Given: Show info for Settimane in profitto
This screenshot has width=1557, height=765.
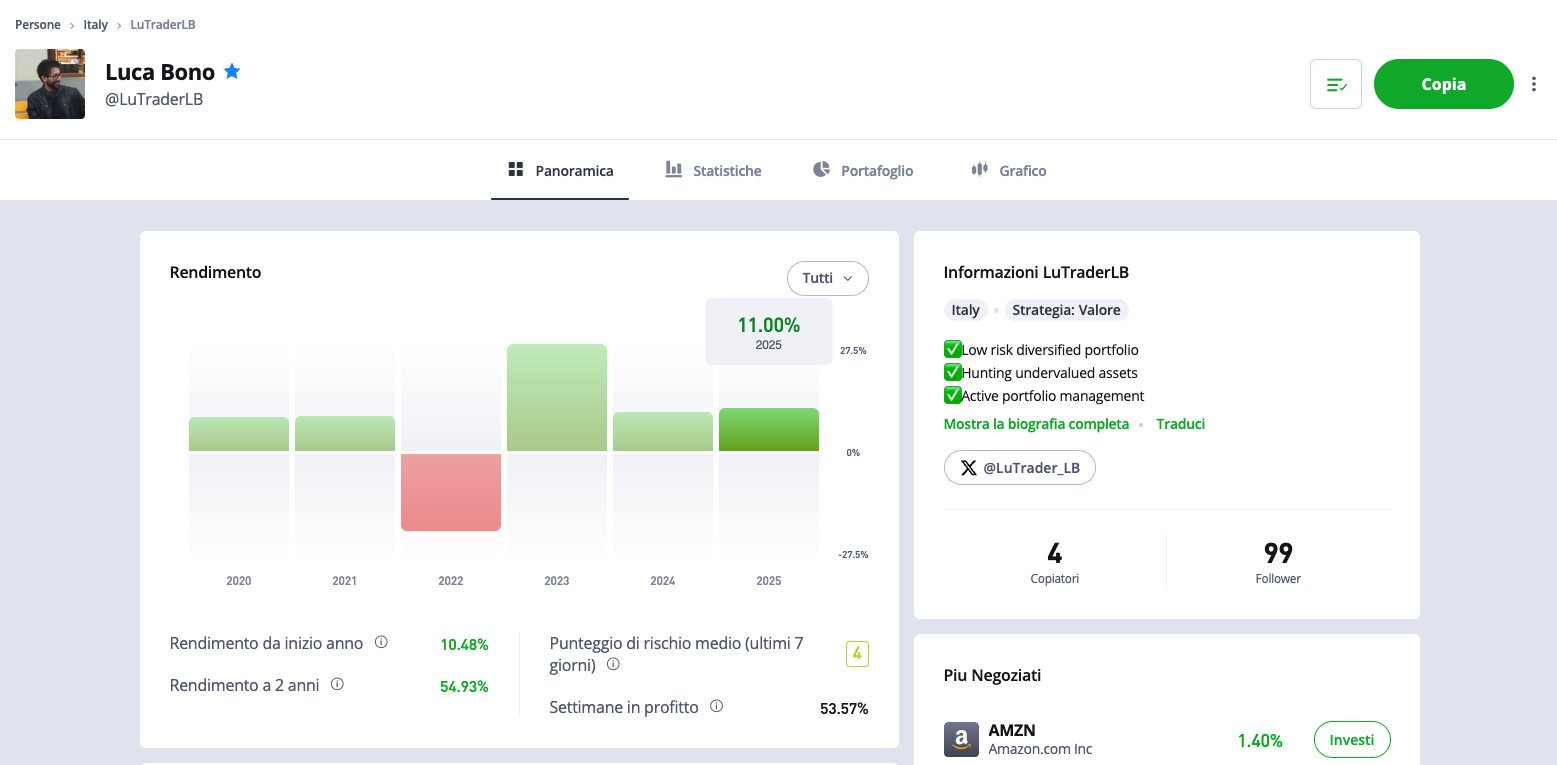Looking at the screenshot, I should pyautogui.click(x=716, y=706).
